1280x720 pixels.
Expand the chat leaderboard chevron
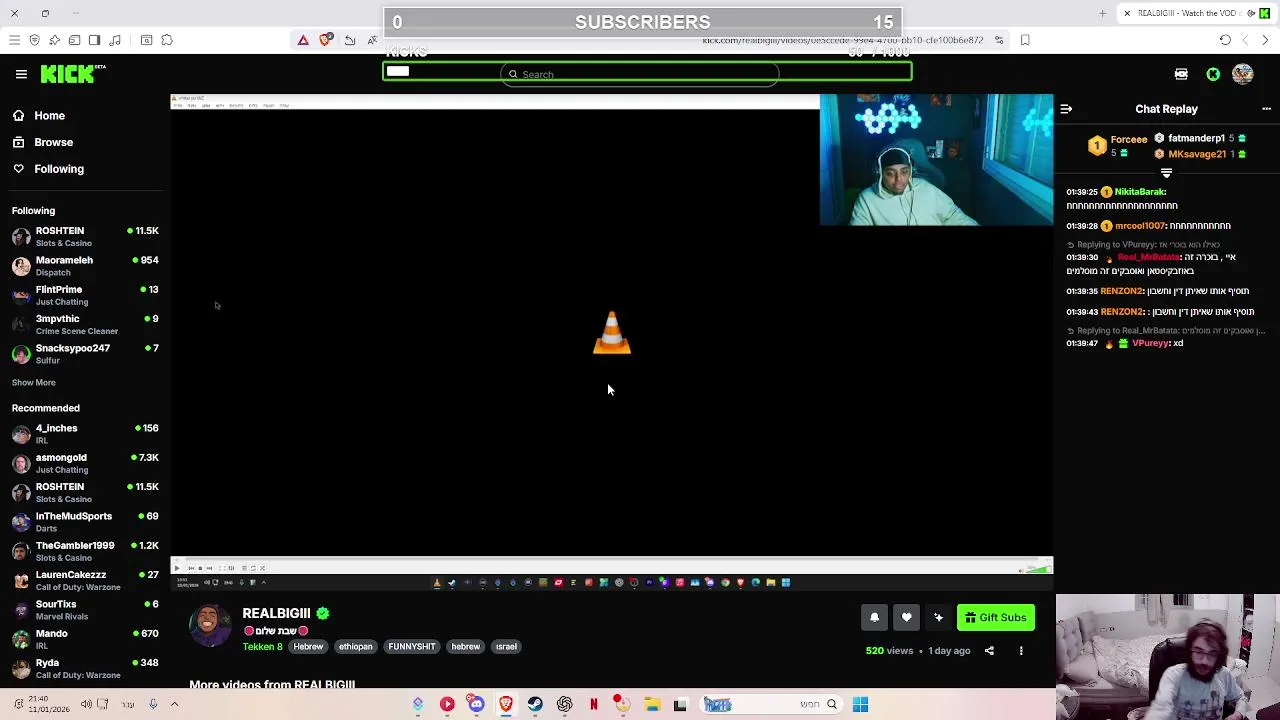(1166, 173)
